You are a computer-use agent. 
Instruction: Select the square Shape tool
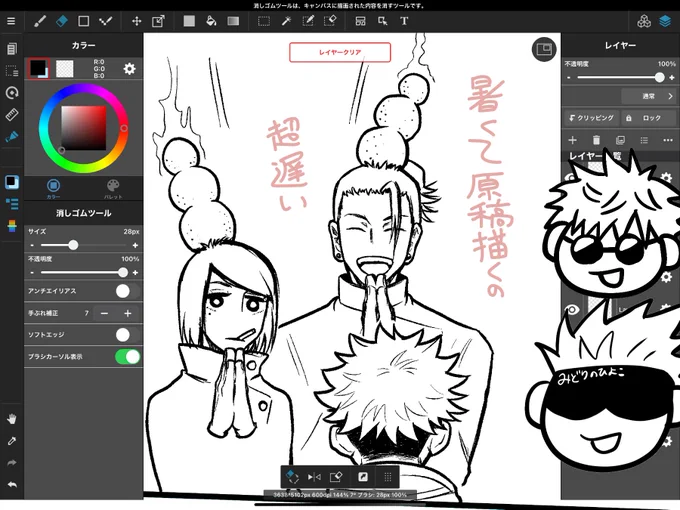pos(83,21)
